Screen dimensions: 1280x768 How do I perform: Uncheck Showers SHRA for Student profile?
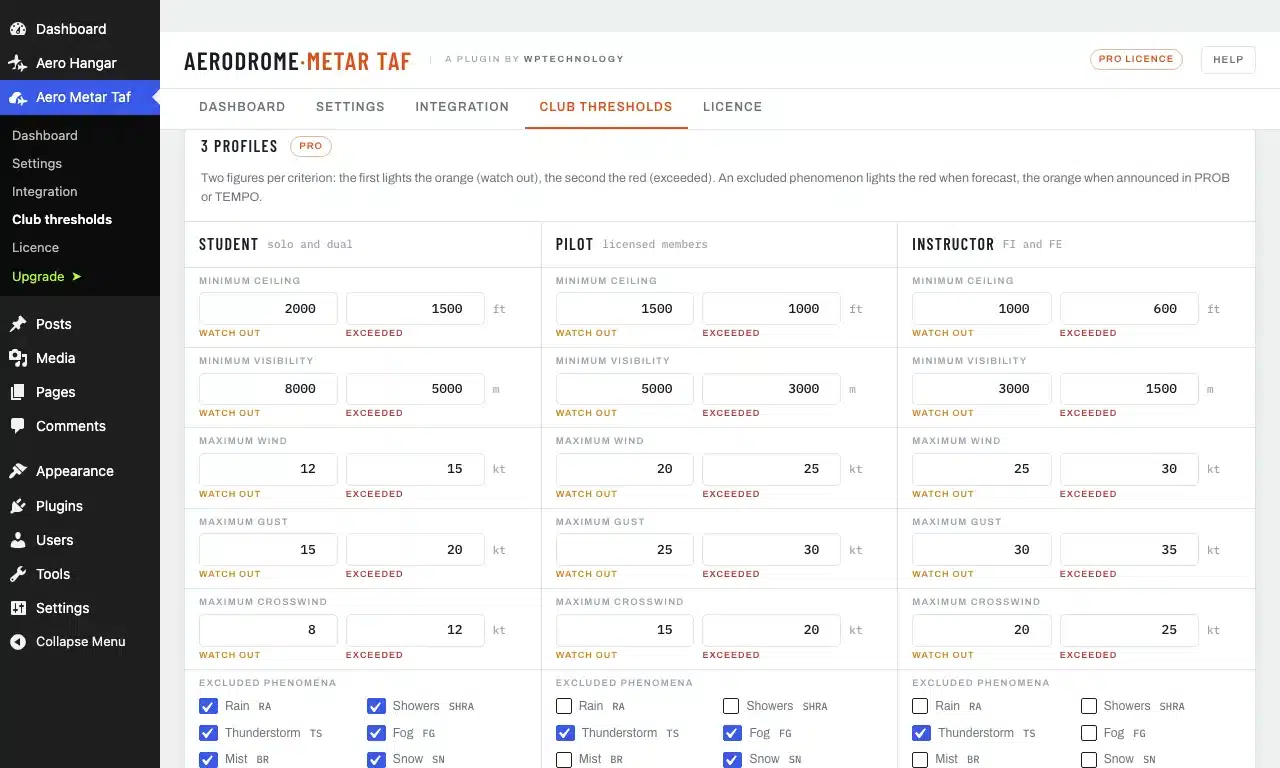(376, 706)
